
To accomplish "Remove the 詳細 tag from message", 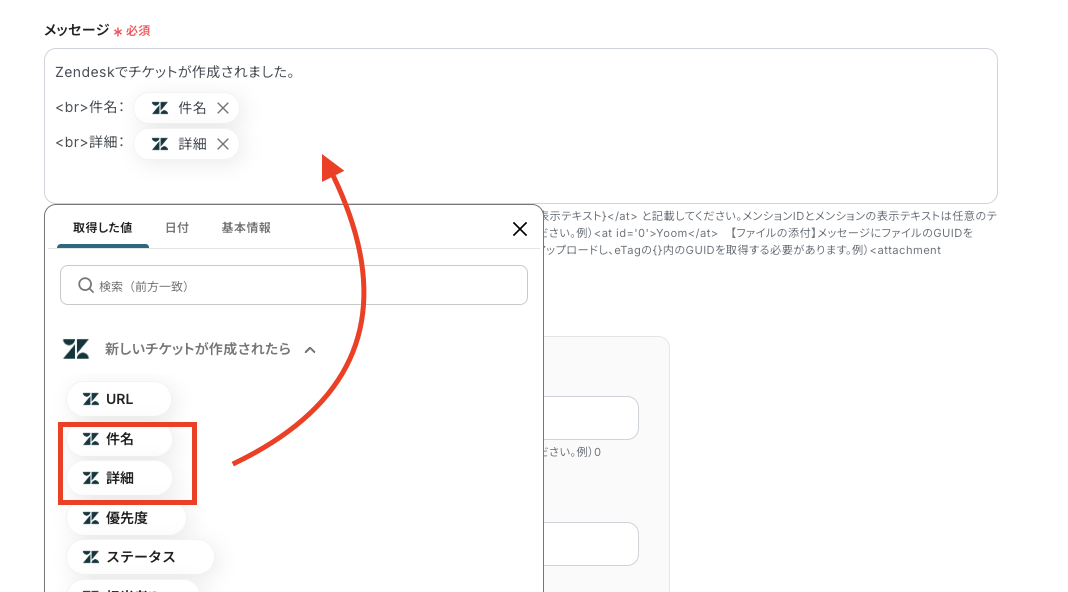I will click(x=223, y=144).
